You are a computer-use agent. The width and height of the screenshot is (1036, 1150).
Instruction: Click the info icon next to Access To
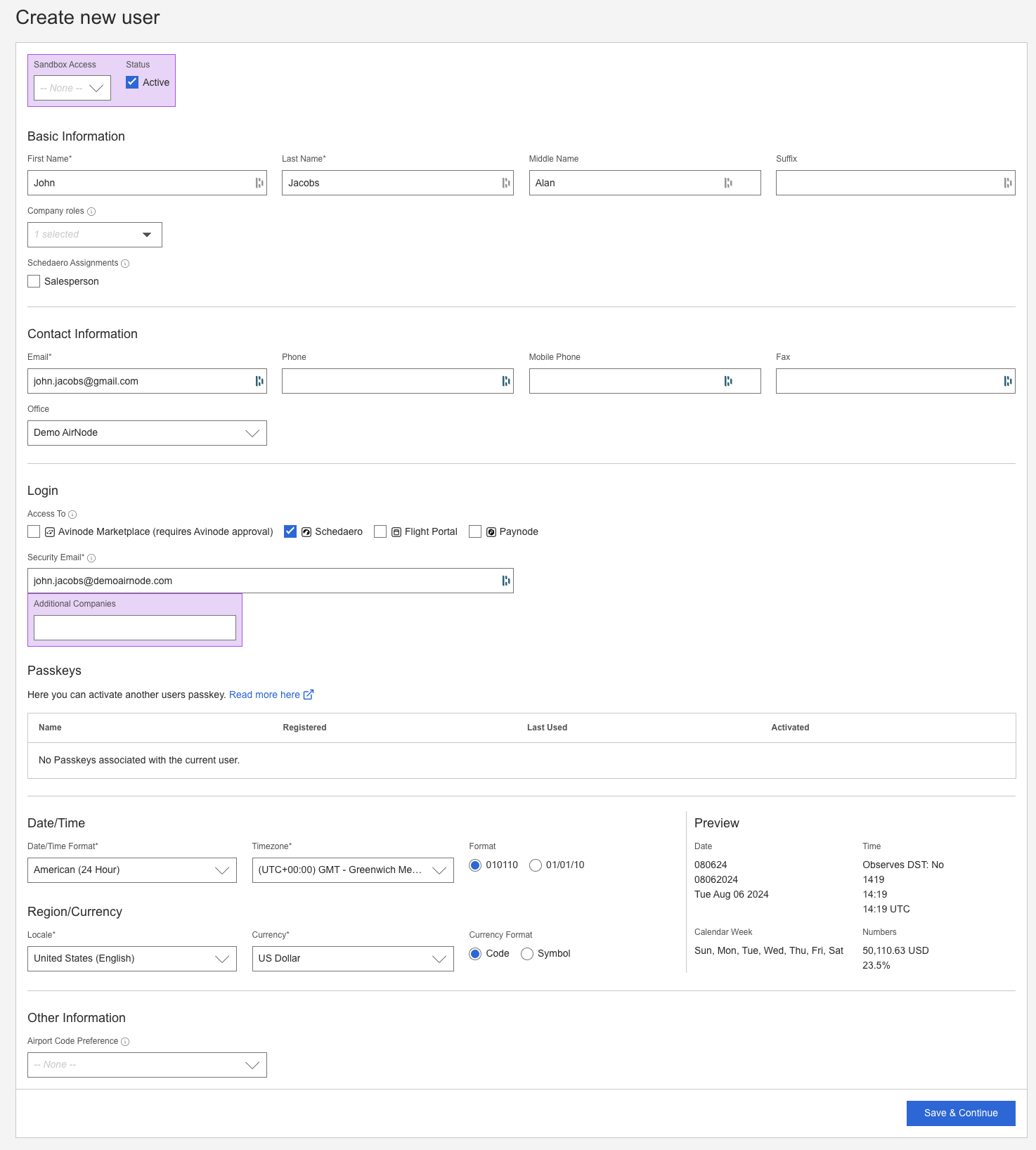click(x=72, y=515)
